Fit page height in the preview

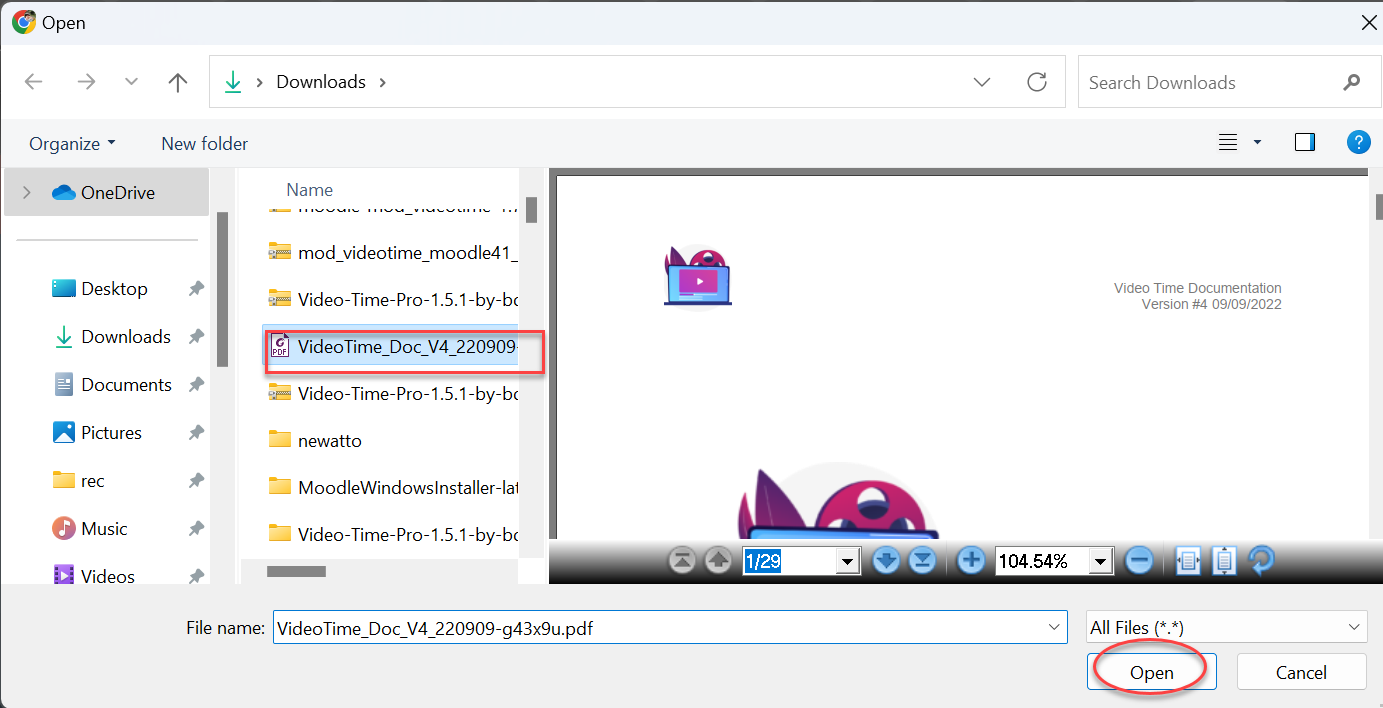click(1224, 561)
